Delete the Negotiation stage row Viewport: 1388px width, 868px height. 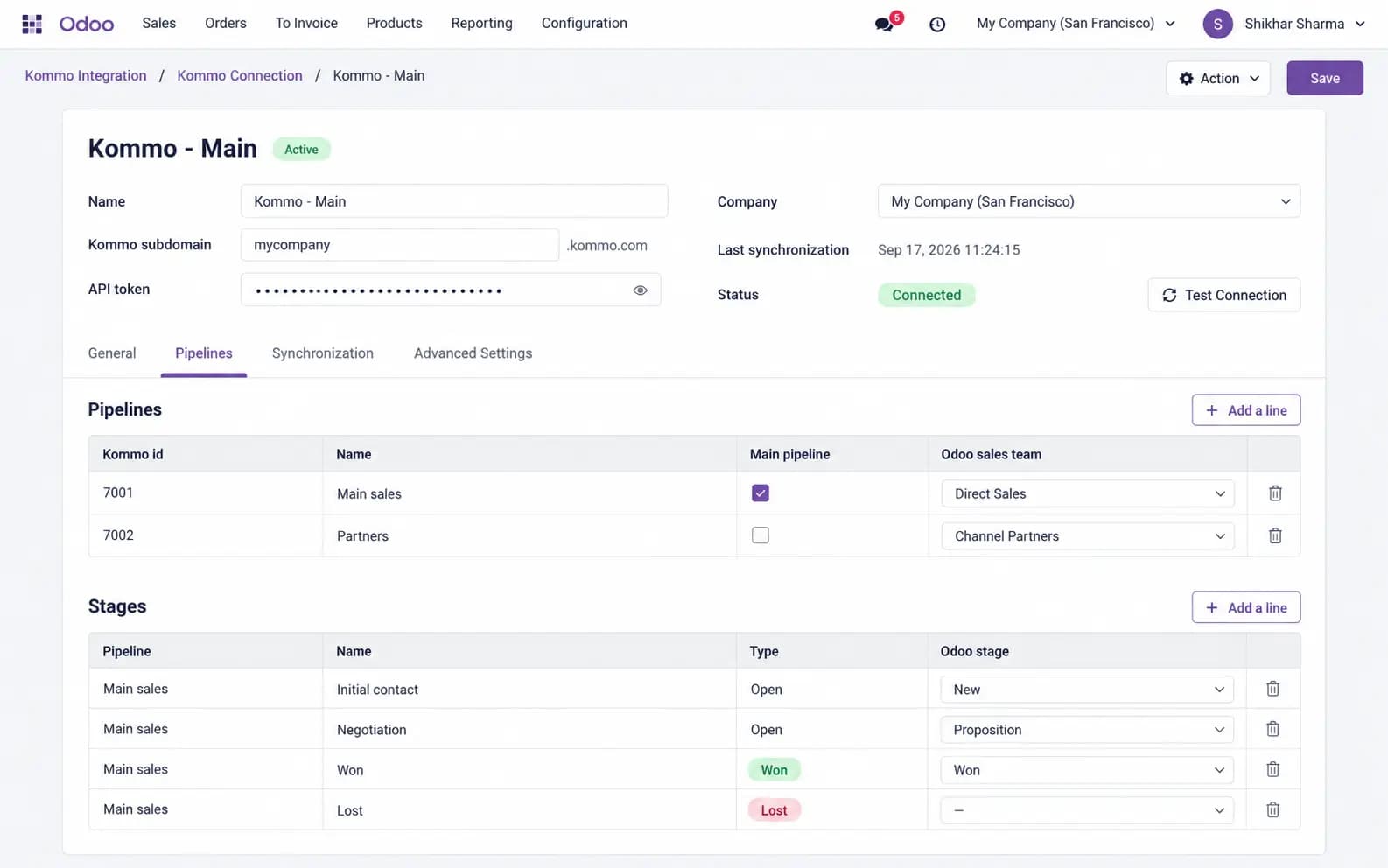pos(1272,729)
